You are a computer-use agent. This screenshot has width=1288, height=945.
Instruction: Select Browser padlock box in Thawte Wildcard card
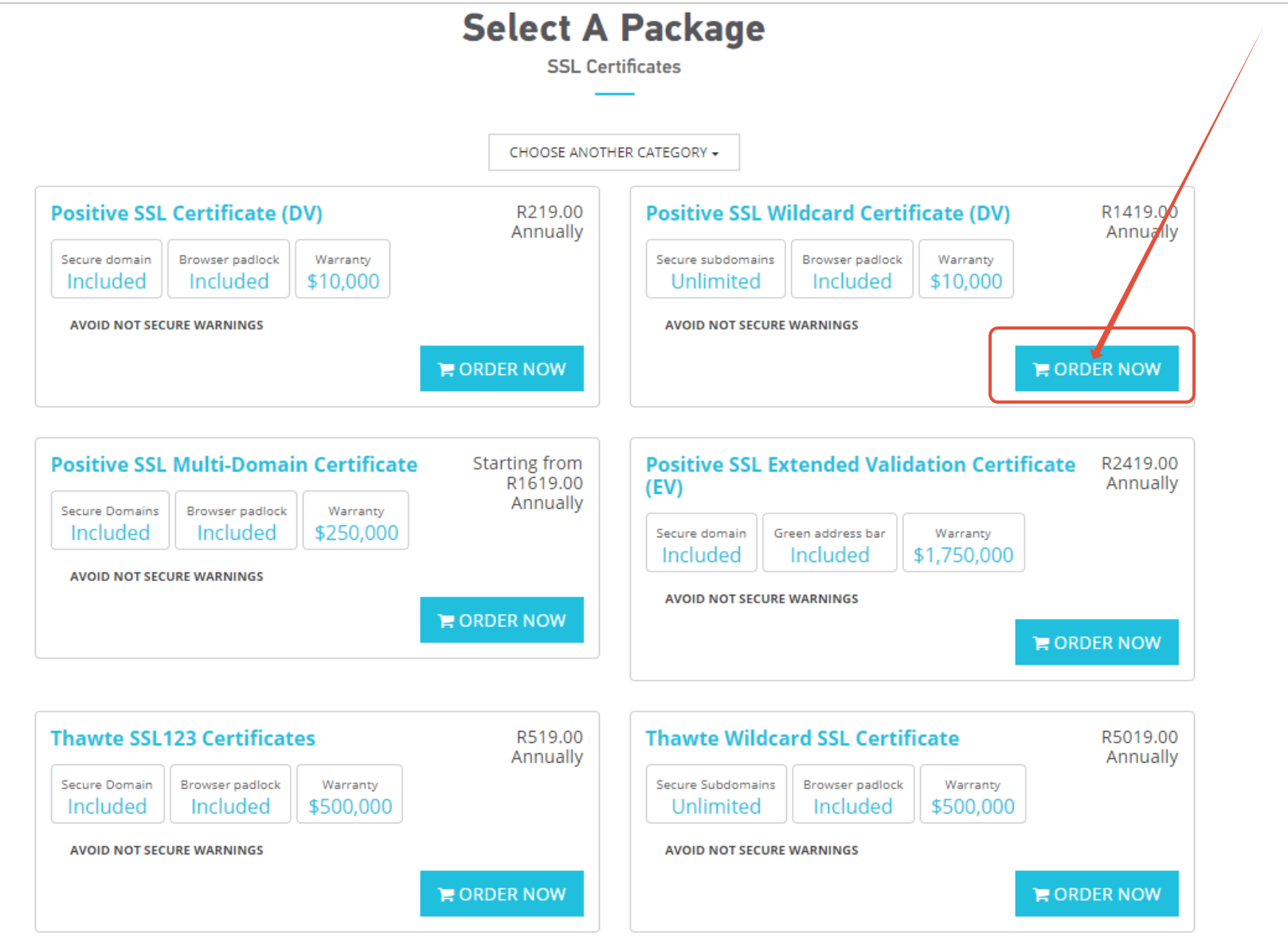pos(853,795)
